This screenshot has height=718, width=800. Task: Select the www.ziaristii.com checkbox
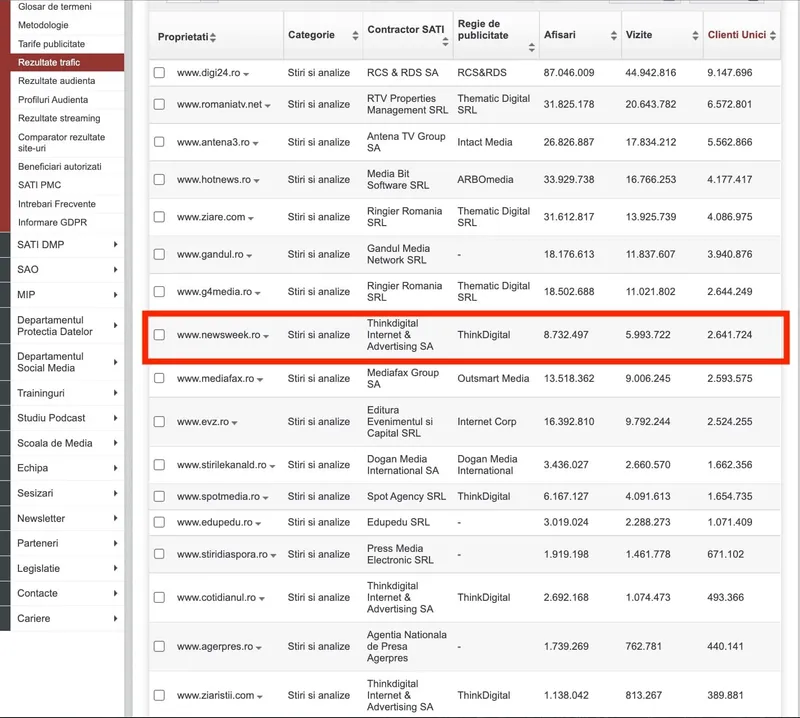pos(159,695)
